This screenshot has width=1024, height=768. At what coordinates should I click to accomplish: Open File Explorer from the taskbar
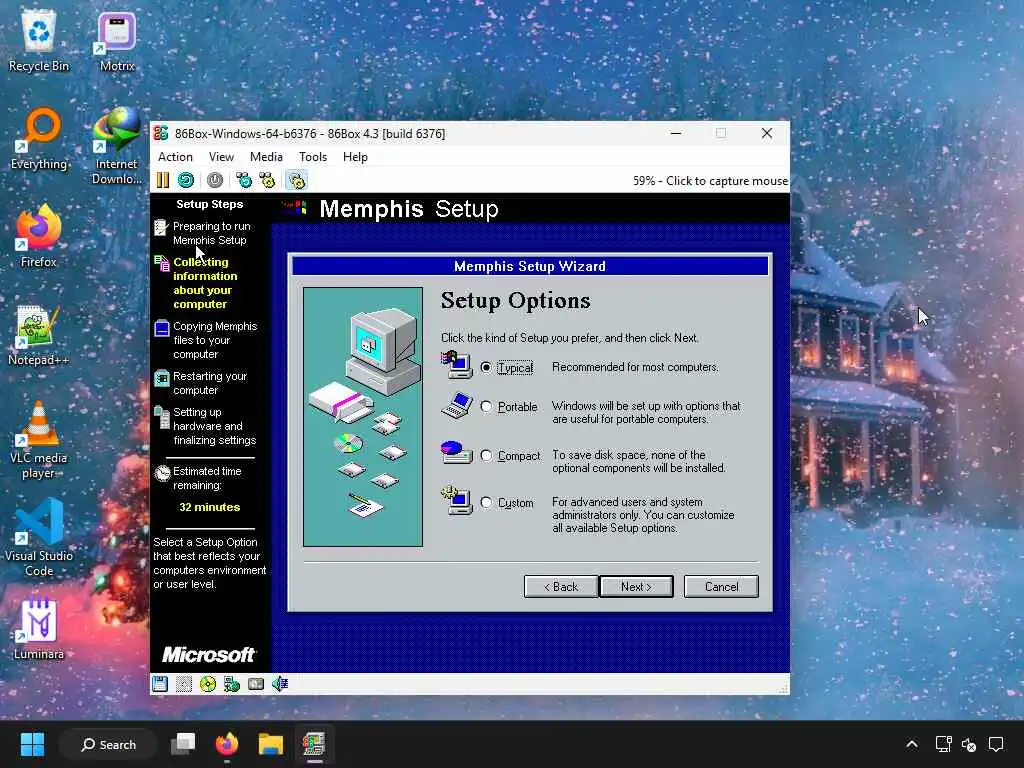coord(270,744)
